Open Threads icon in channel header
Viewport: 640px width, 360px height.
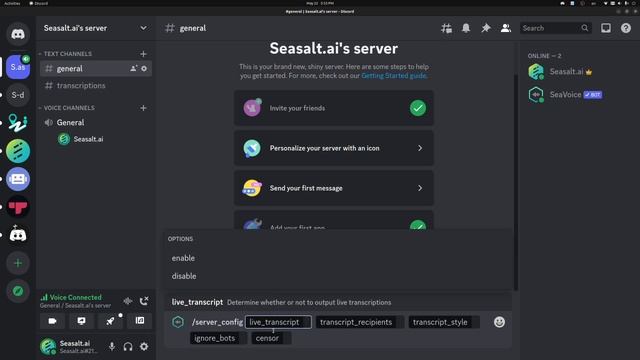447,28
